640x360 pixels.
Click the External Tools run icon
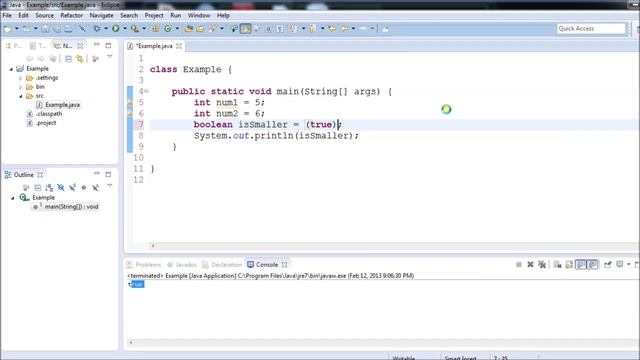pos(134,29)
